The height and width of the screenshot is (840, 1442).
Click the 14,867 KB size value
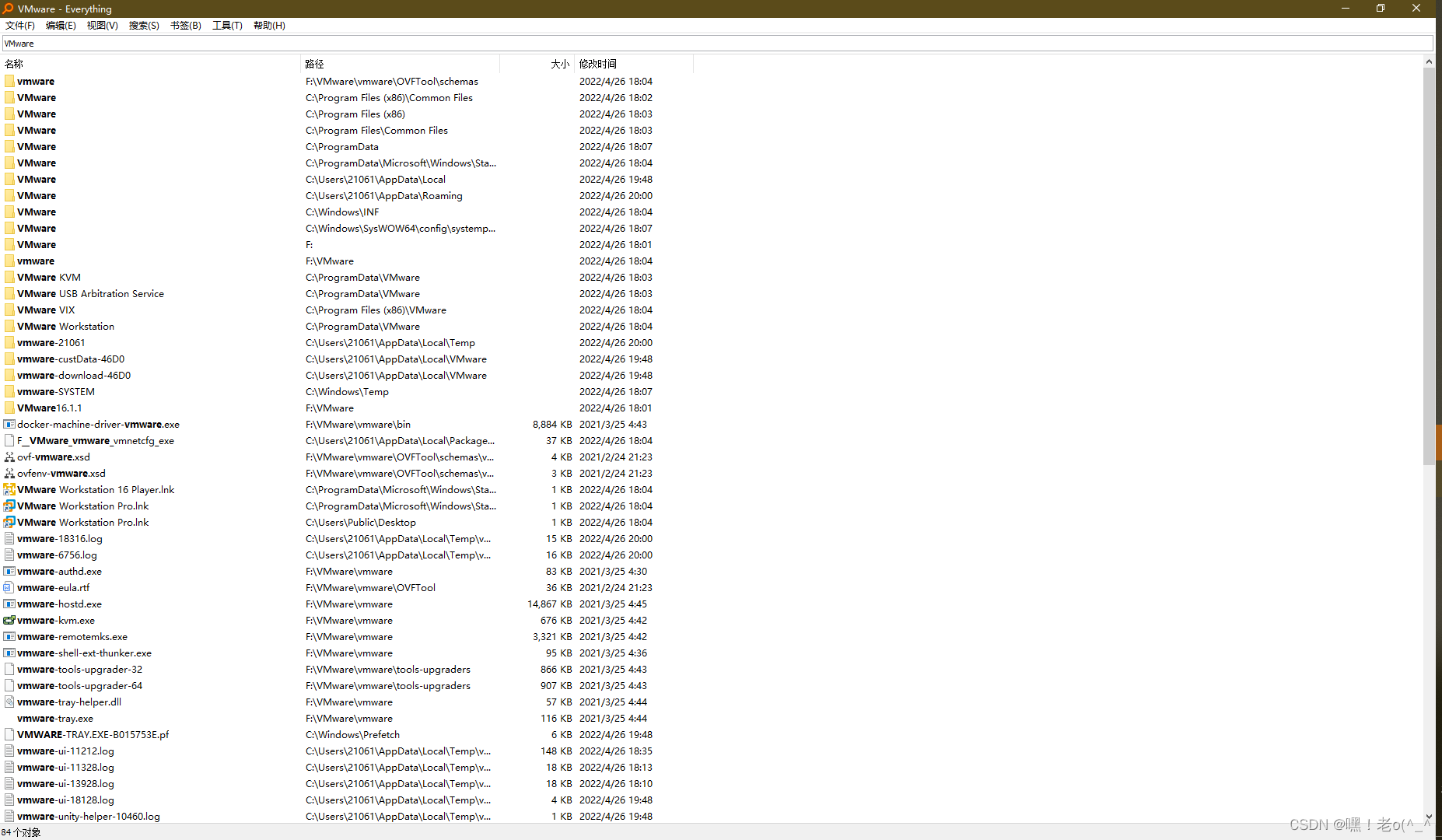(x=549, y=604)
